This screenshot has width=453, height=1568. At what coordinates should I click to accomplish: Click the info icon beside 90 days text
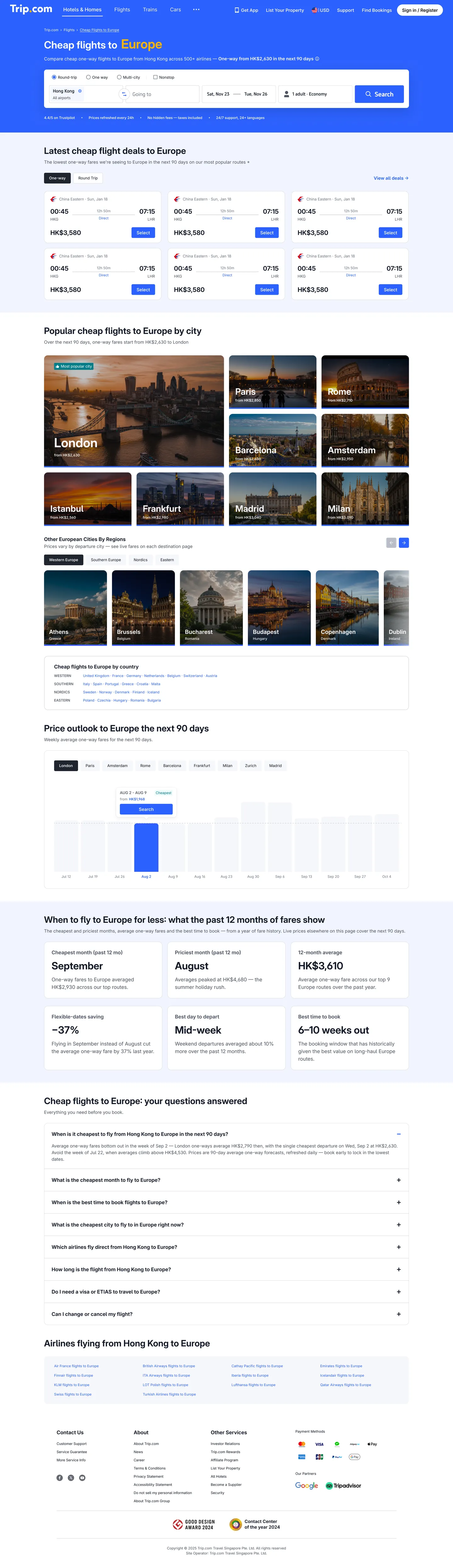[x=317, y=59]
